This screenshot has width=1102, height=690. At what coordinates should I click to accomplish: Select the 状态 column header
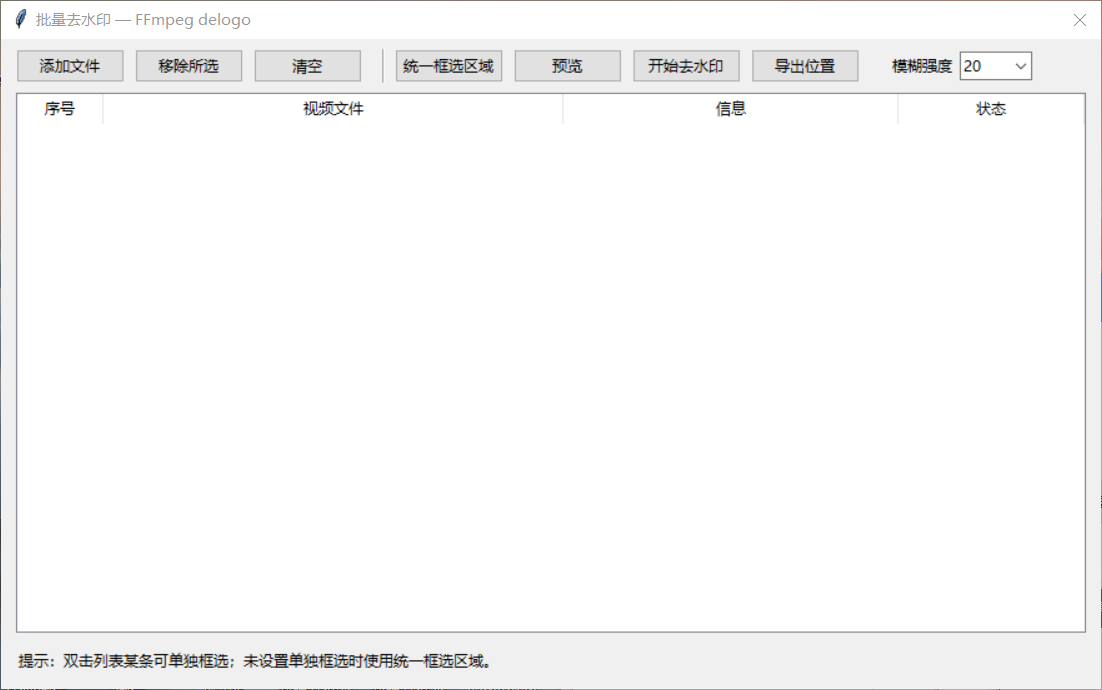pyautogui.click(x=991, y=108)
